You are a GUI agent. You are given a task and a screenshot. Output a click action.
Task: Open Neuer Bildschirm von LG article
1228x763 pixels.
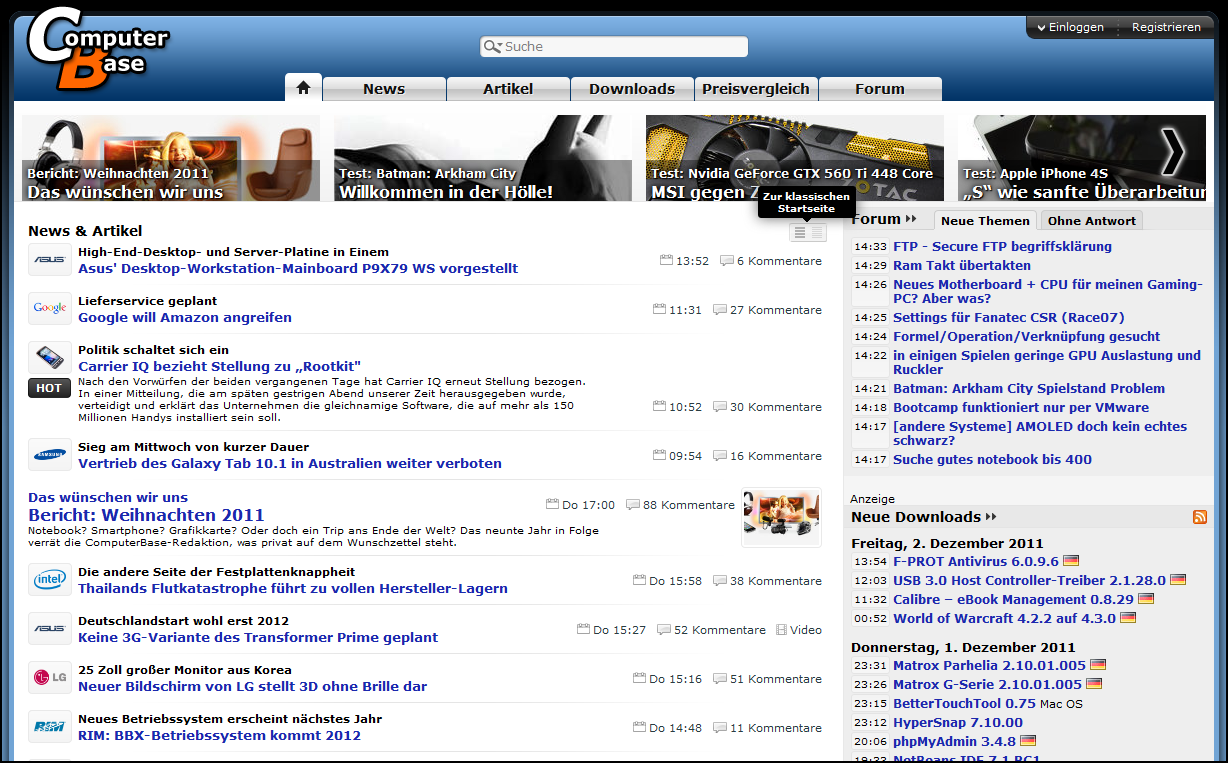[x=252, y=686]
